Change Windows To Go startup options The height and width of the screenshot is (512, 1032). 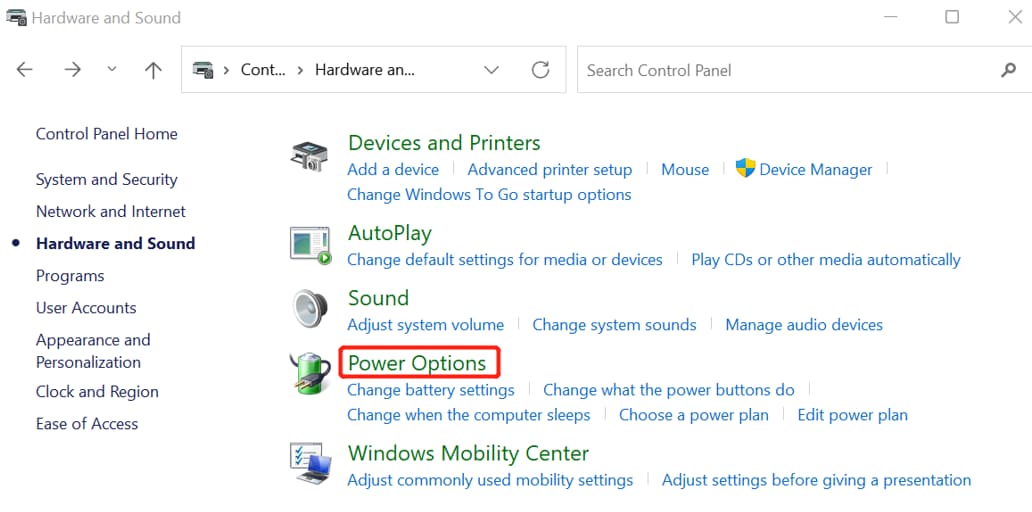tap(489, 195)
